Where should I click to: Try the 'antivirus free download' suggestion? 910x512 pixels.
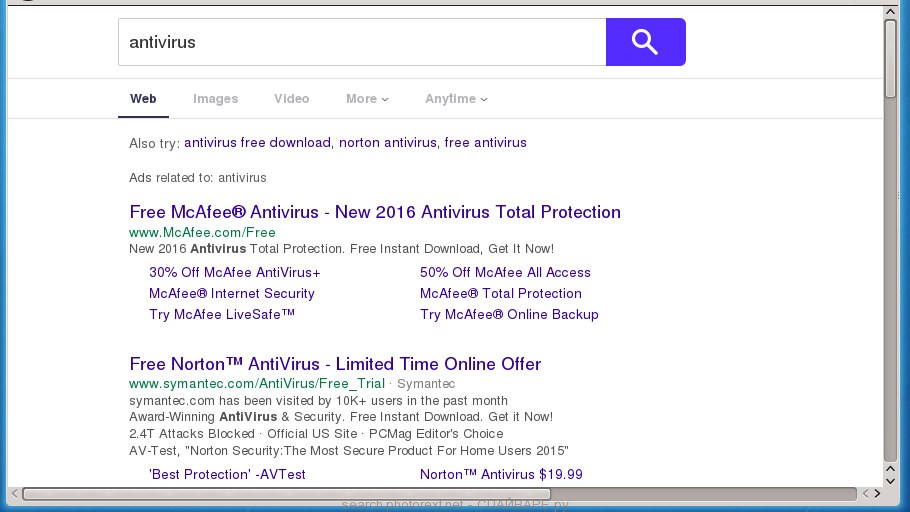(257, 143)
